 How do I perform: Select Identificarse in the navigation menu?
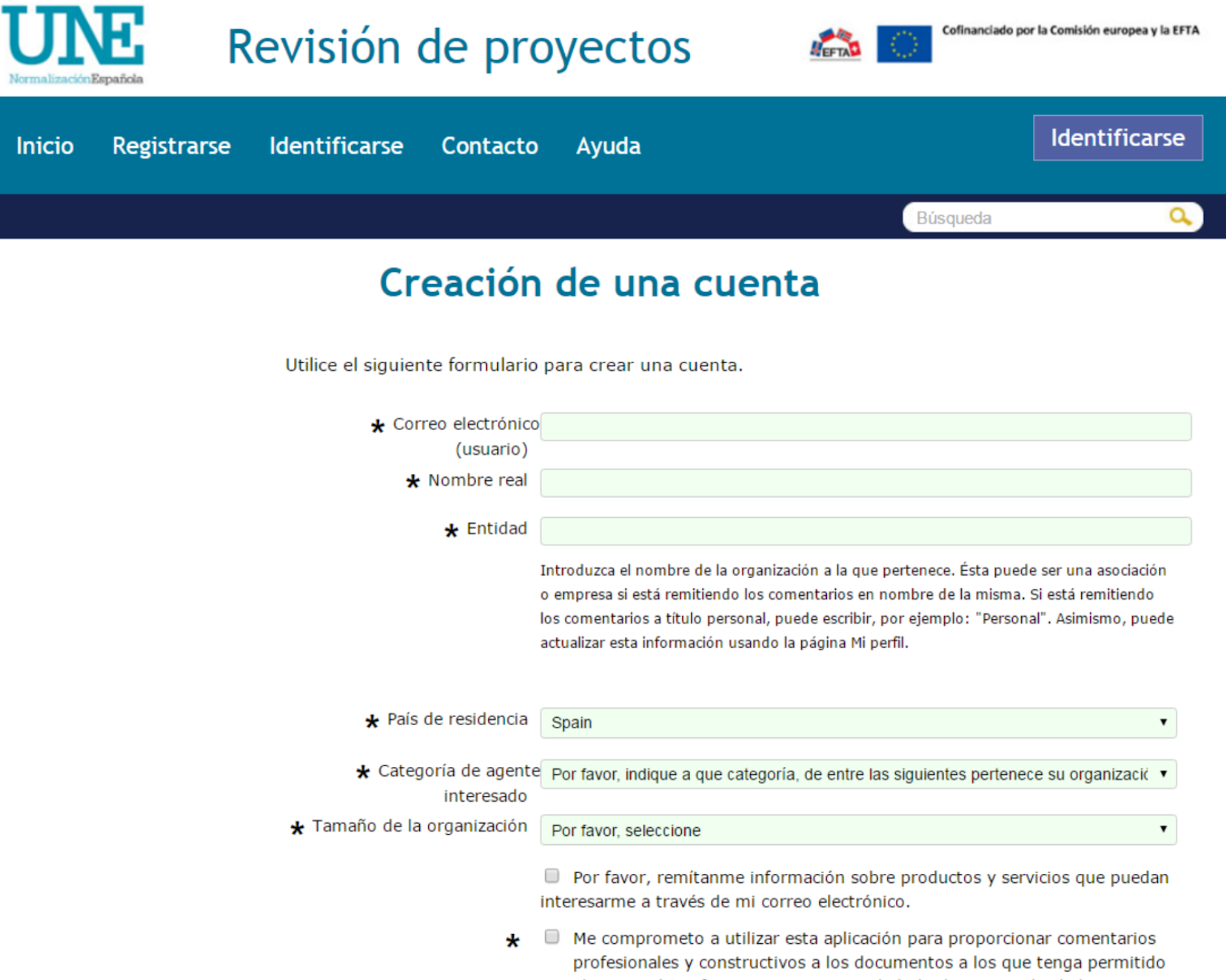(x=336, y=145)
